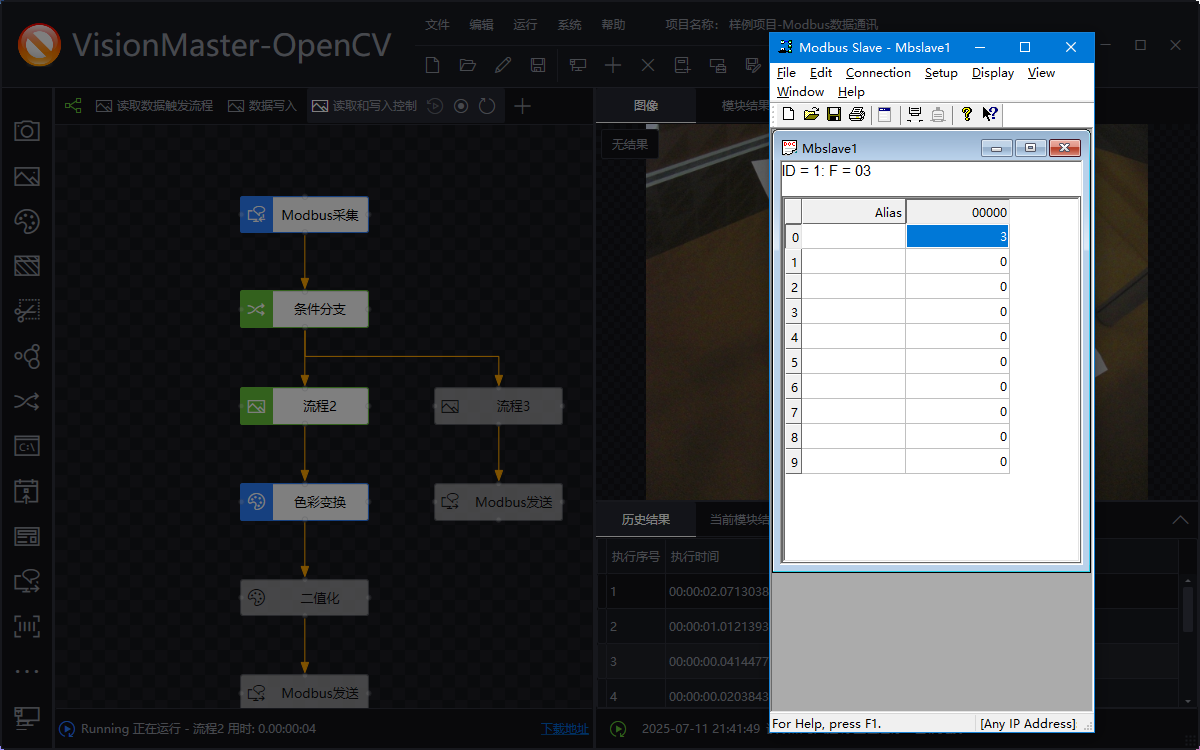
Task: Select the image crop/scissors tool in sidebar
Action: [26, 311]
